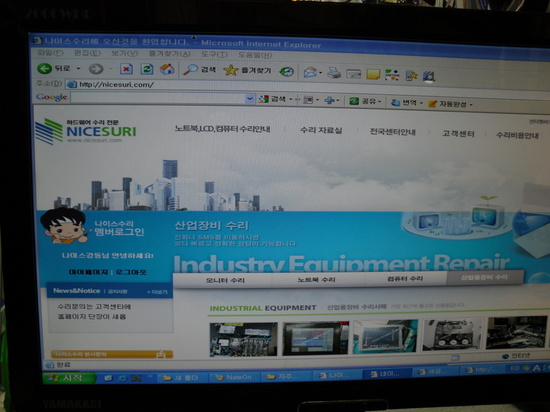550x412 pixels.
Task: Click the yellow note toolbar icon
Action: [373, 74]
